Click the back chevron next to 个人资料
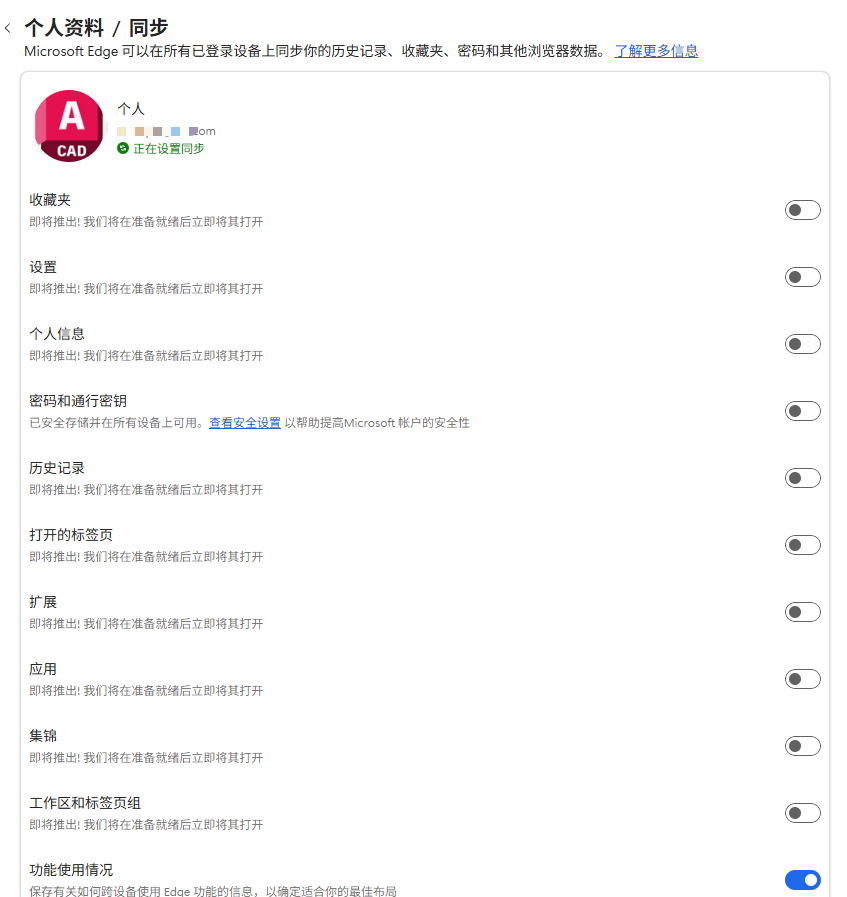This screenshot has width=847, height=897. (8, 28)
